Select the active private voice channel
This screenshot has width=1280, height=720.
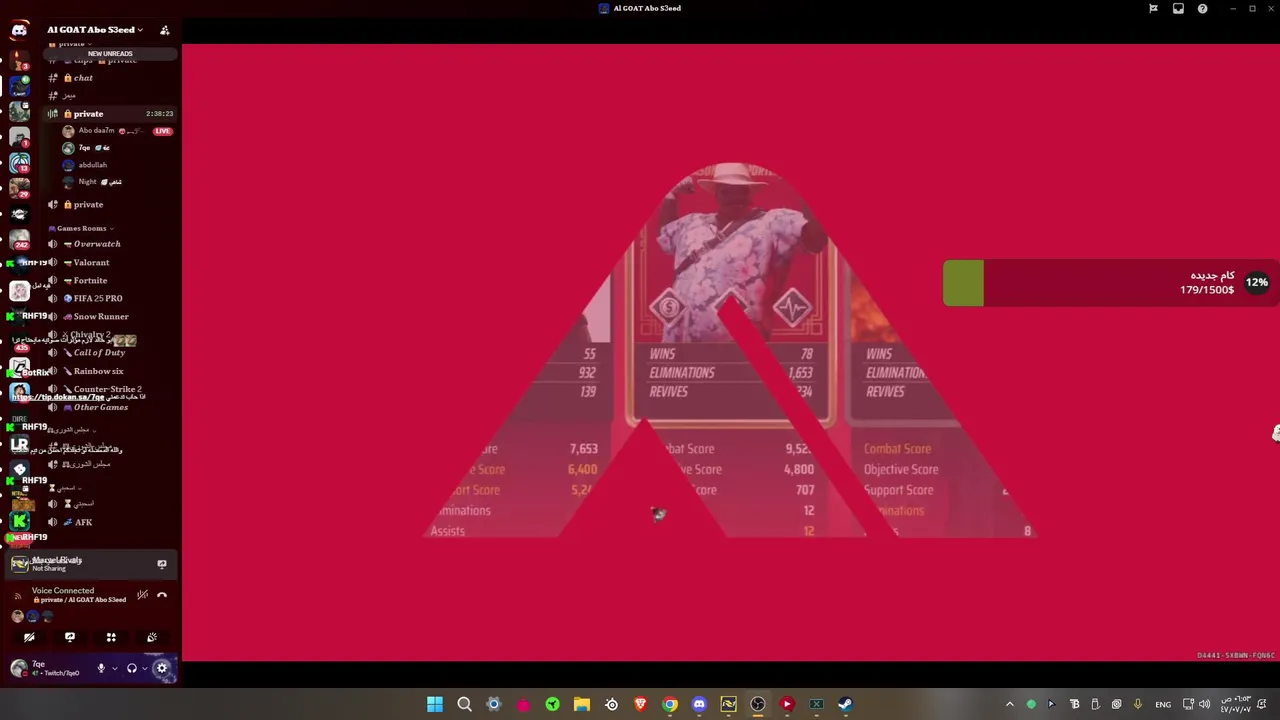click(x=110, y=114)
